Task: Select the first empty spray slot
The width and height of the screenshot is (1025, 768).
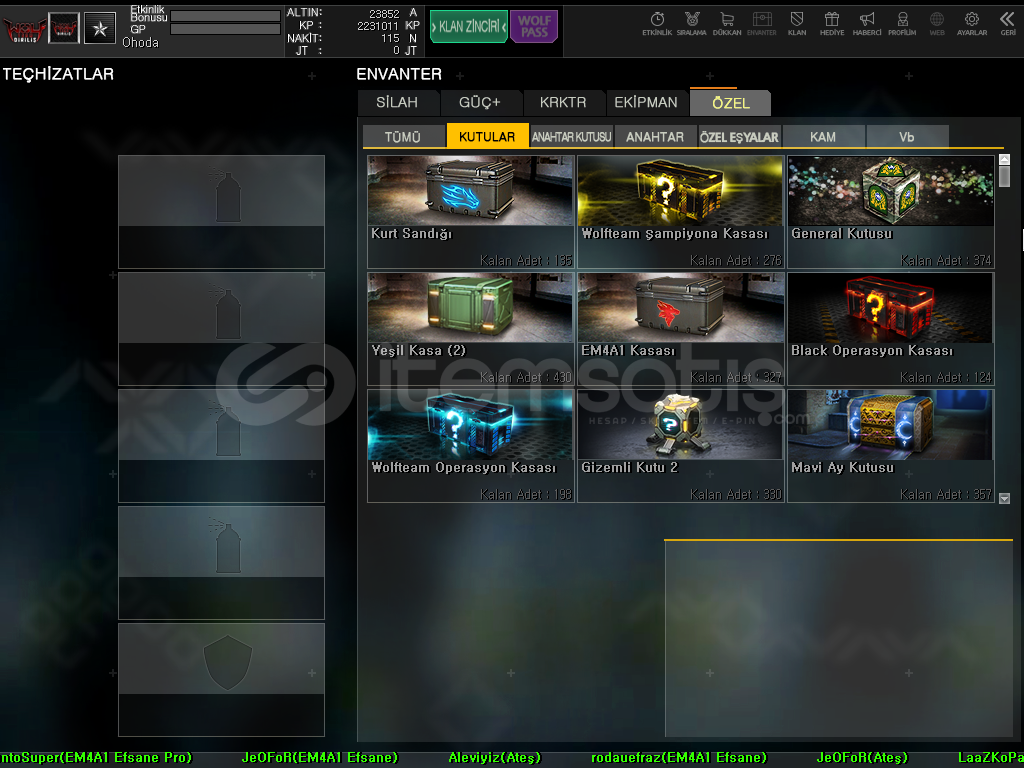Action: click(221, 212)
